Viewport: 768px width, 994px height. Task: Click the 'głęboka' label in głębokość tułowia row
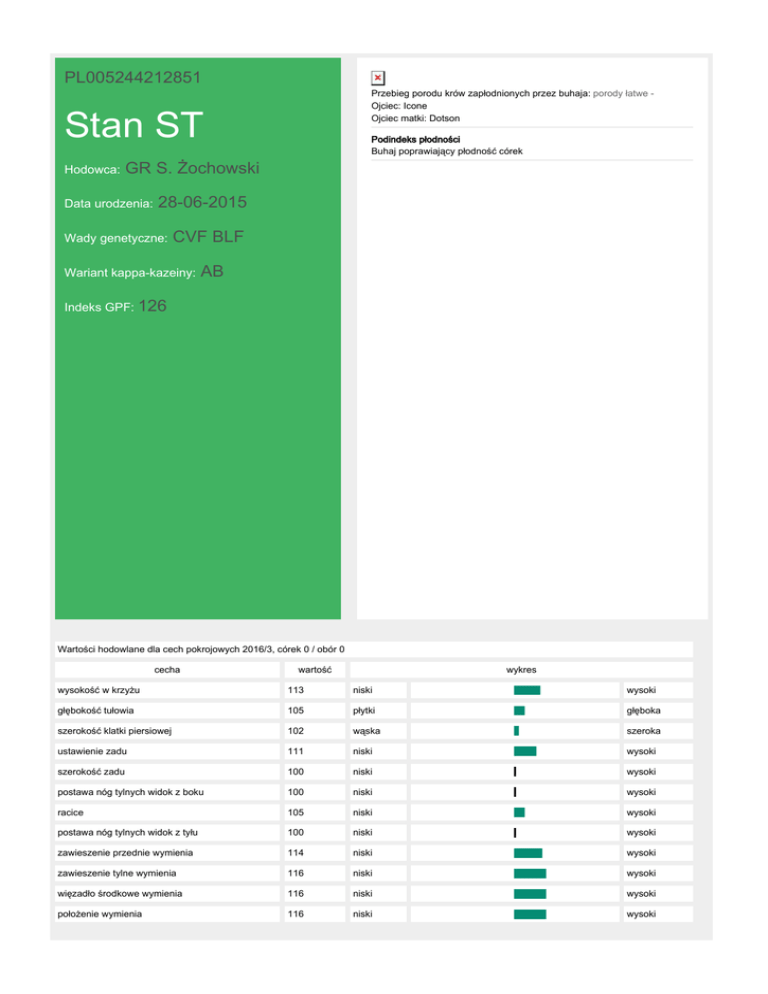pyautogui.click(x=642, y=711)
